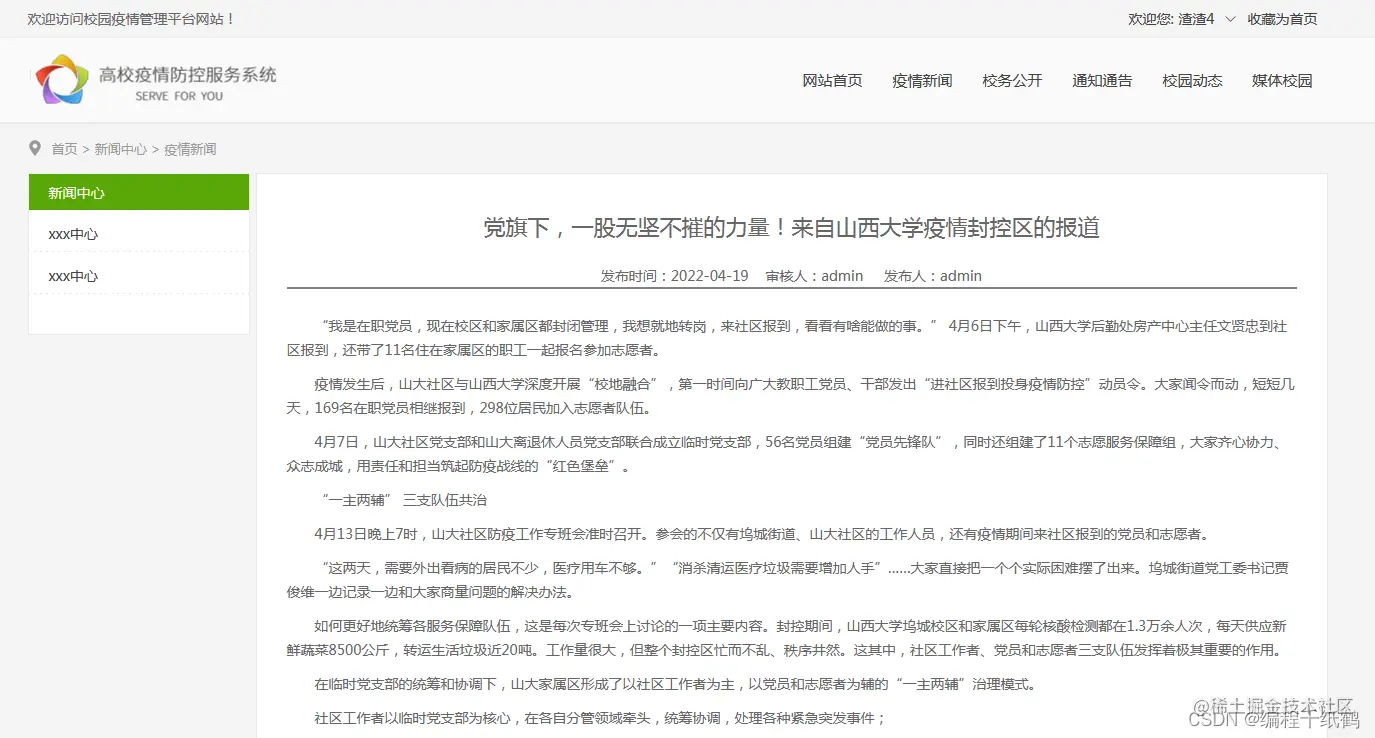Click the article title 党旗下，一股无坚不摧的力量
The height and width of the screenshot is (738, 1375).
(792, 228)
